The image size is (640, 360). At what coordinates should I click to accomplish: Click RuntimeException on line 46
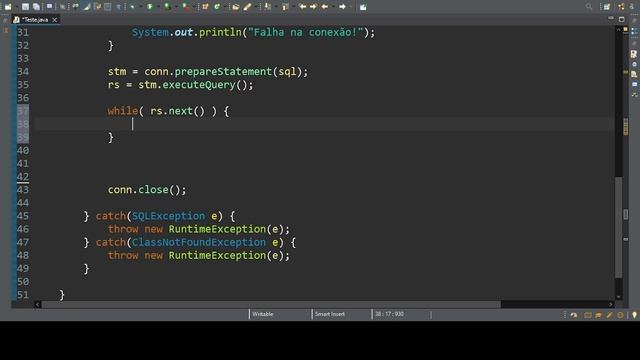click(217, 229)
